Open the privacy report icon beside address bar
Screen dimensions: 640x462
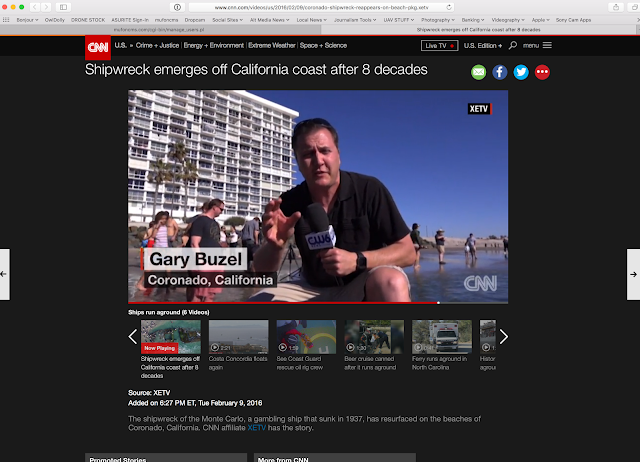tap(177, 7)
